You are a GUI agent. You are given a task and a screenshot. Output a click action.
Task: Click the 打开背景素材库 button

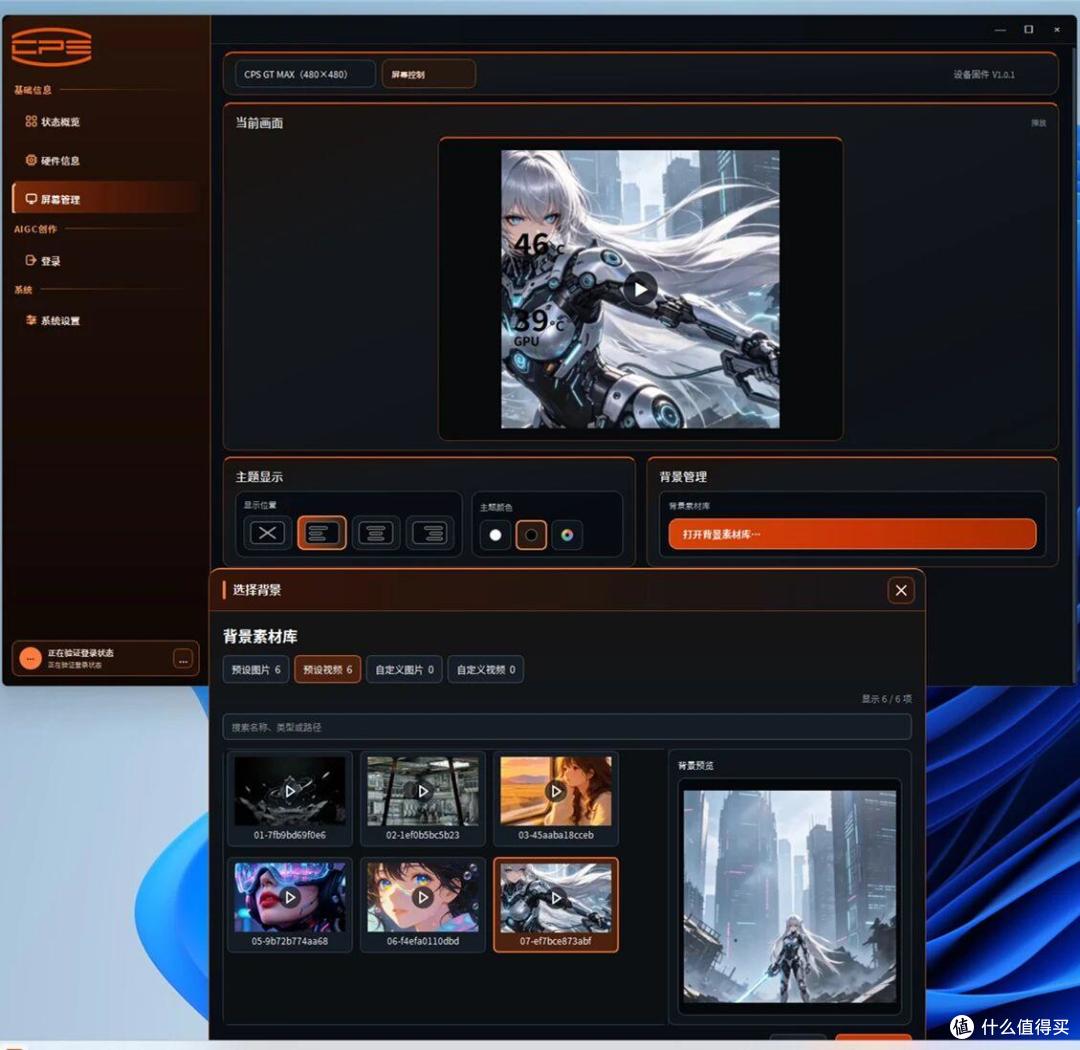(852, 534)
